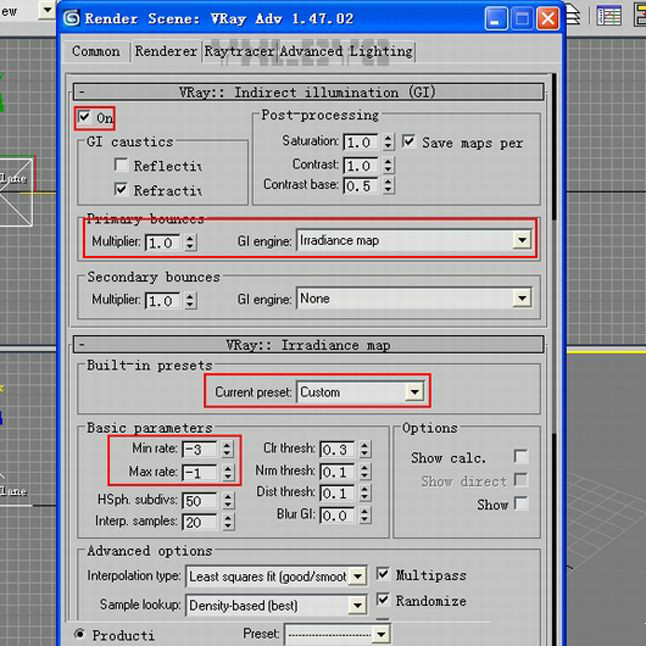
Task: Toggle the Multipass checkbox
Action: tap(383, 574)
